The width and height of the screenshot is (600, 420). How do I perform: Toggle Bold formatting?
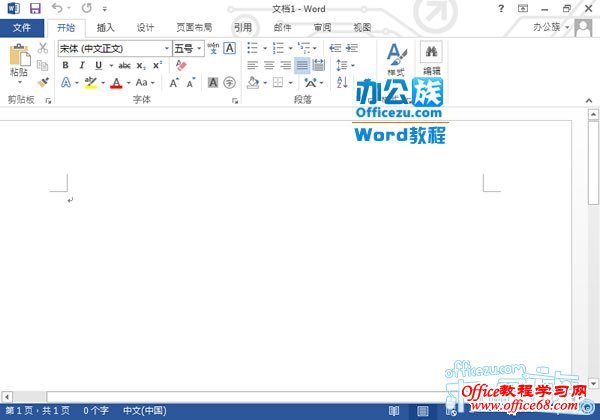[x=65, y=65]
